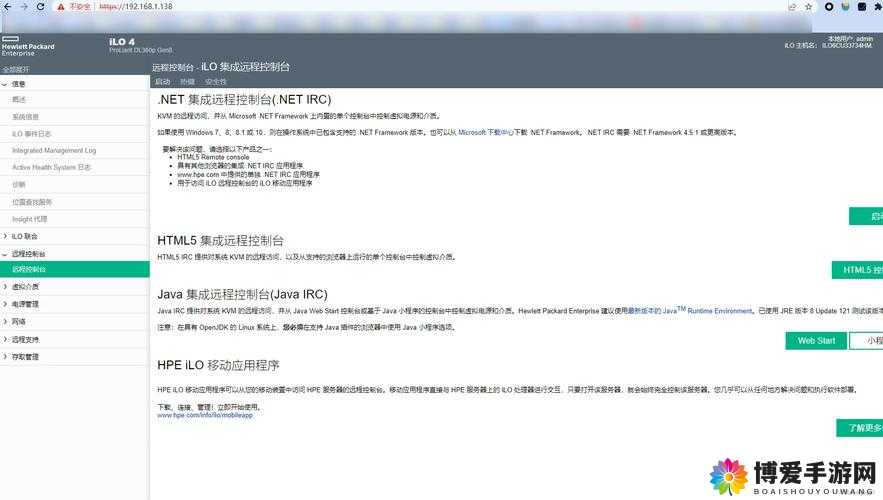
Task: Click the 本地用户 admin text
Action: pyautogui.click(x=850, y=39)
